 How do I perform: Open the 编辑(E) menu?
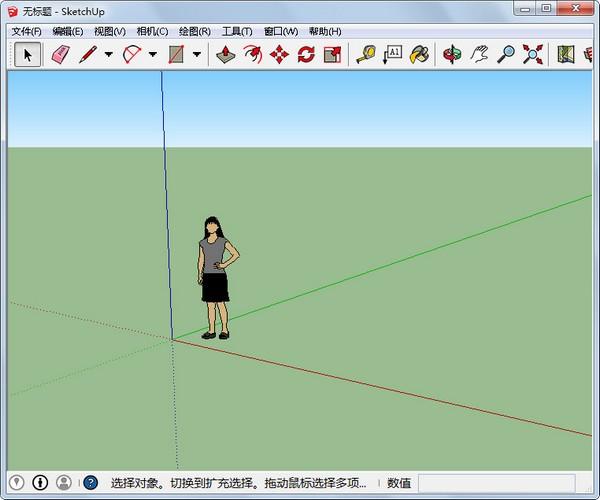point(68,31)
